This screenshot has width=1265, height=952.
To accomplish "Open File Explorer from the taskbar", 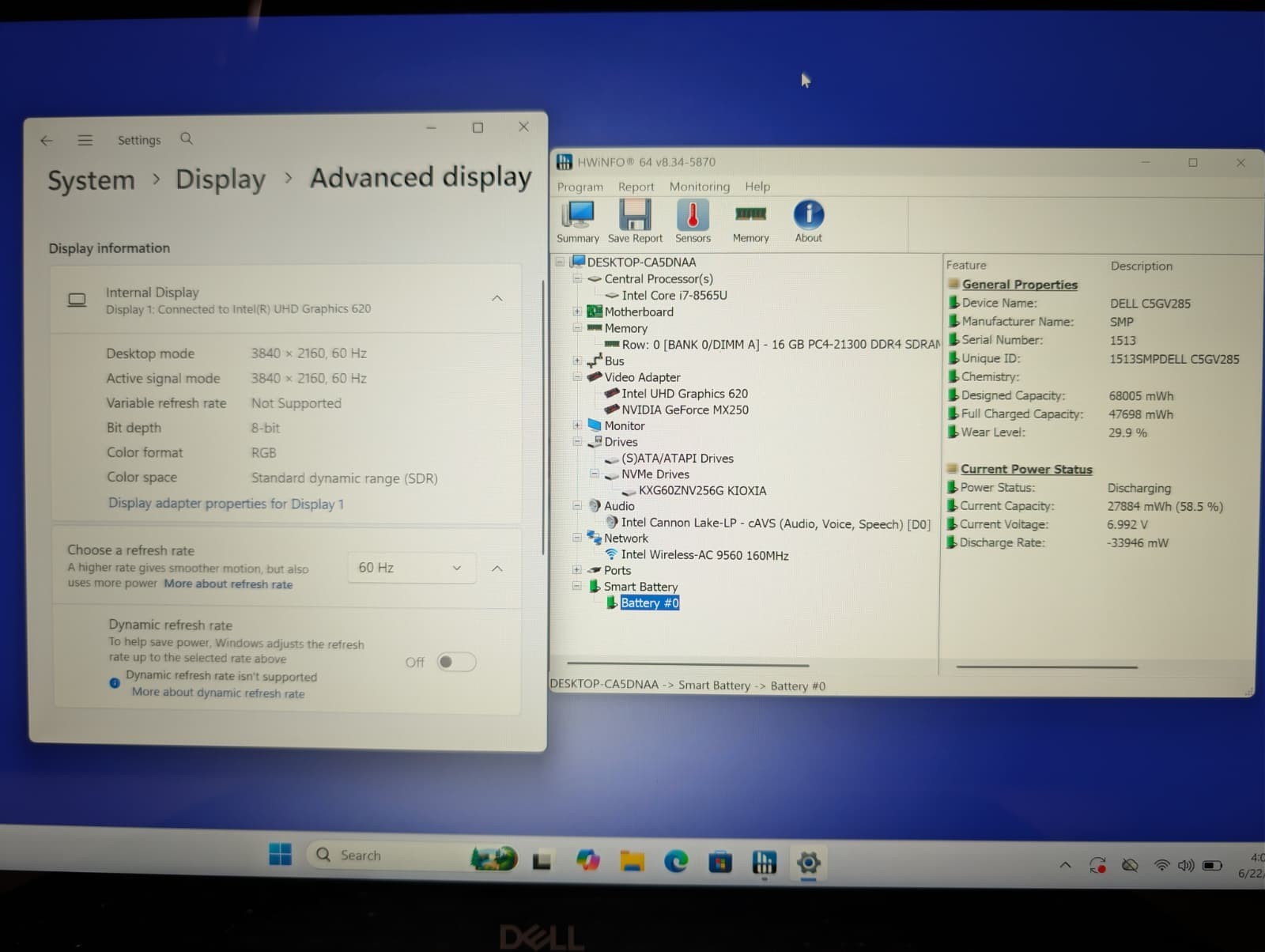I will click(x=632, y=860).
